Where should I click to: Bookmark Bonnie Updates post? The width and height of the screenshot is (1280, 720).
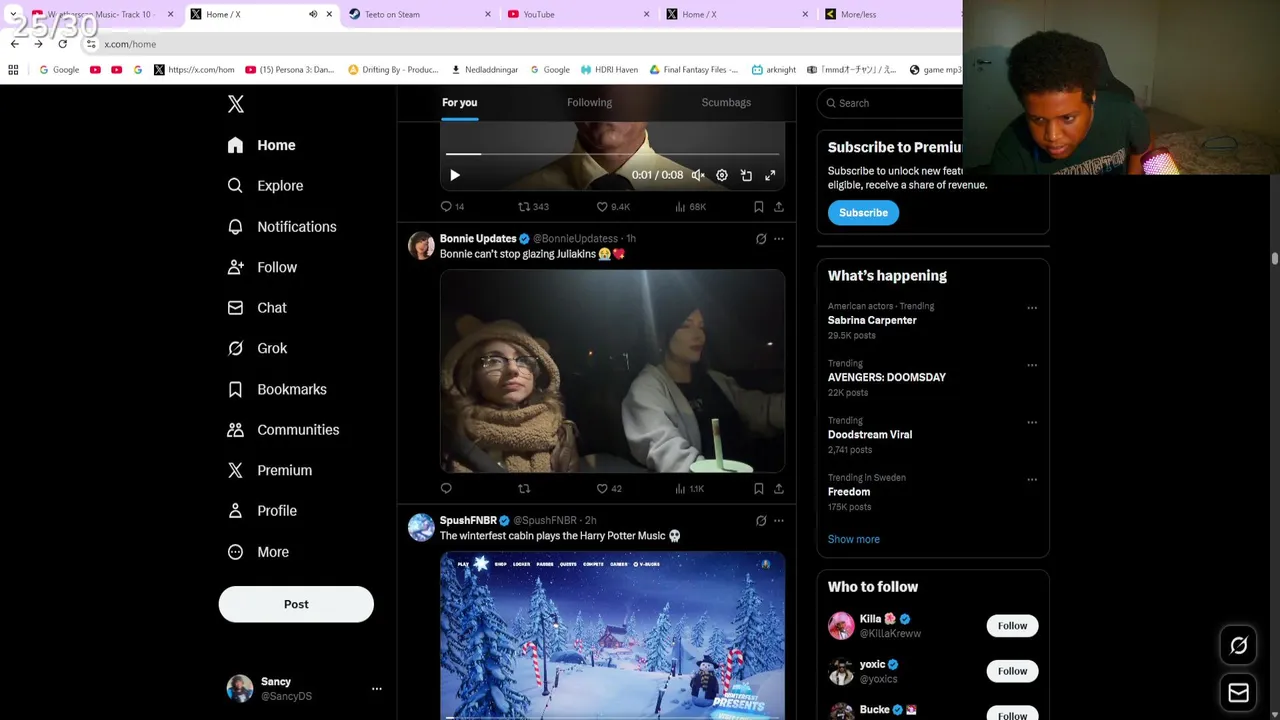pyautogui.click(x=759, y=489)
